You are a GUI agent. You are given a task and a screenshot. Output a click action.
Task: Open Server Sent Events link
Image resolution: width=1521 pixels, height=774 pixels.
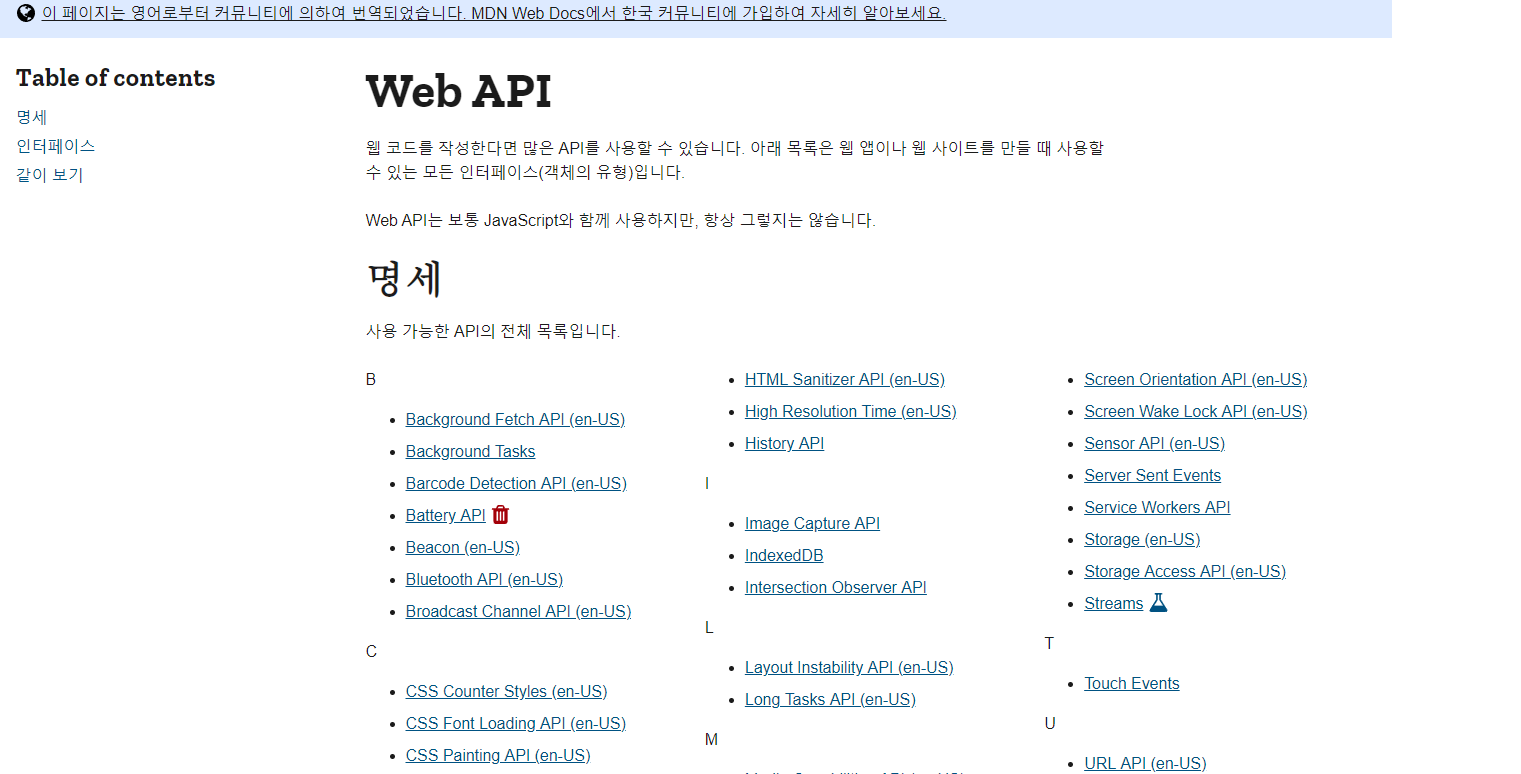pyautogui.click(x=1152, y=475)
